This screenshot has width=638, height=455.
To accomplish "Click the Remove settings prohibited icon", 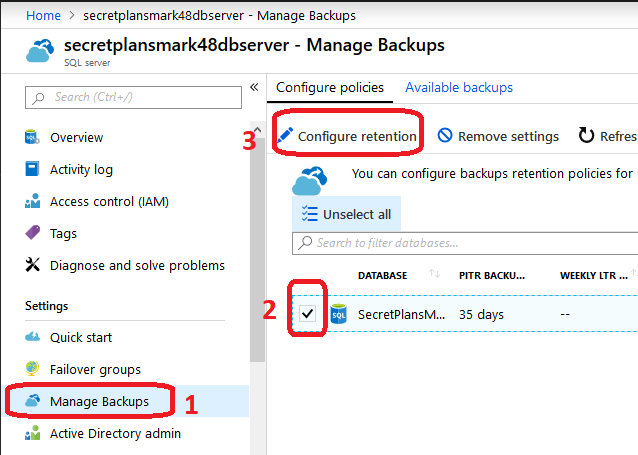I will 445,135.
